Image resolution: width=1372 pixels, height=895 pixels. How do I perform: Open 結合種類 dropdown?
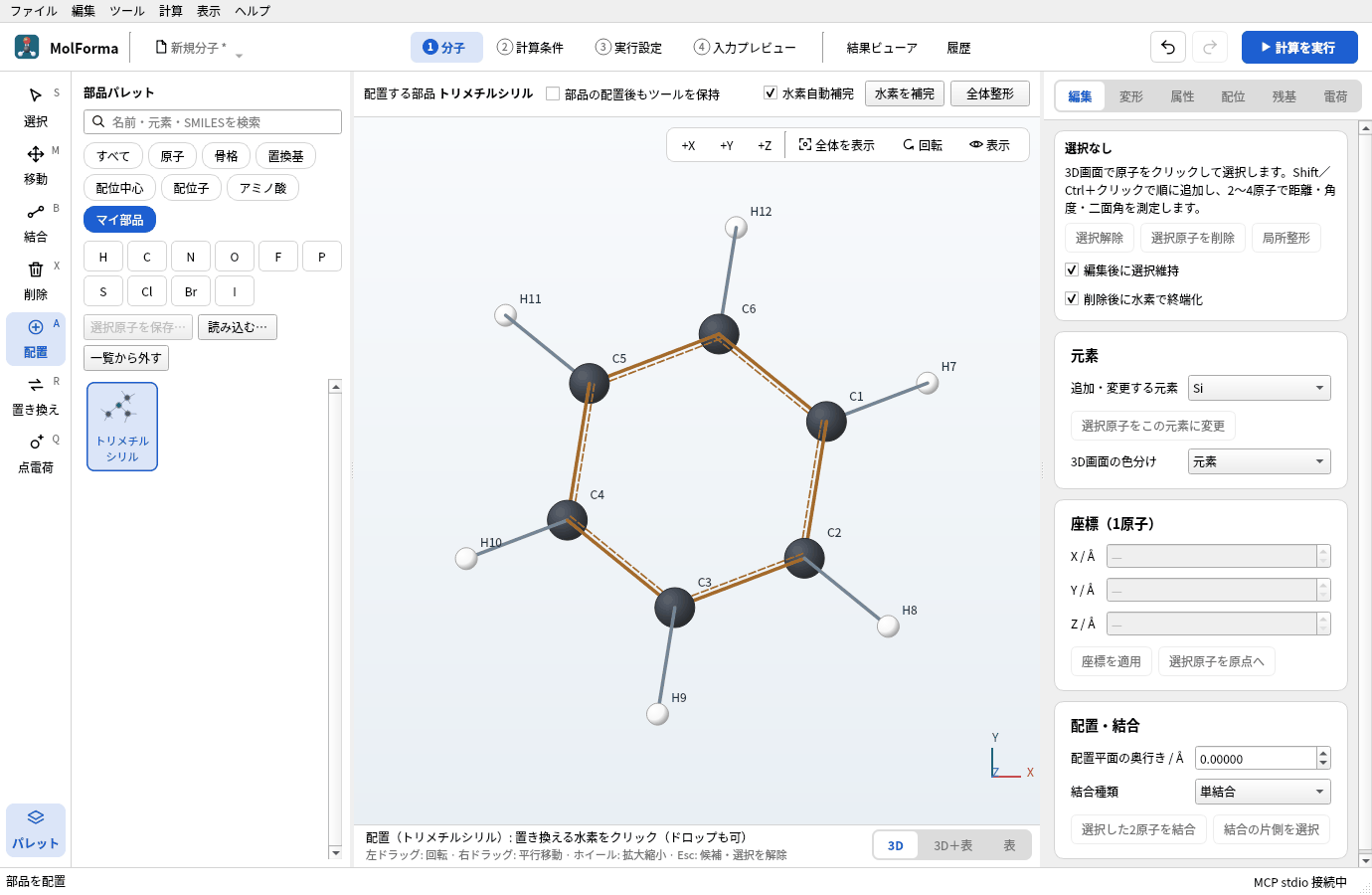[x=1263, y=792]
